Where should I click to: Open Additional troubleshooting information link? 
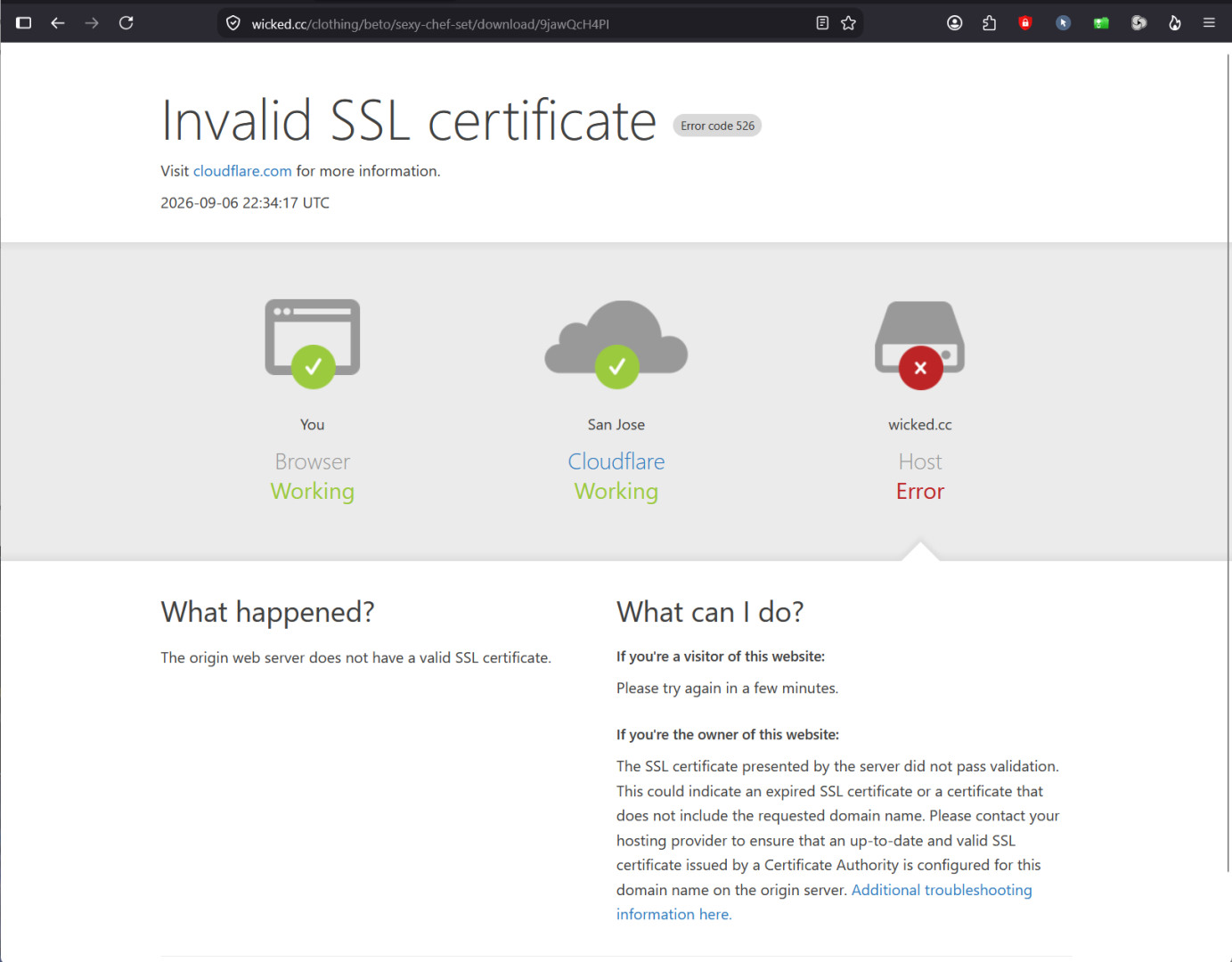pos(824,901)
